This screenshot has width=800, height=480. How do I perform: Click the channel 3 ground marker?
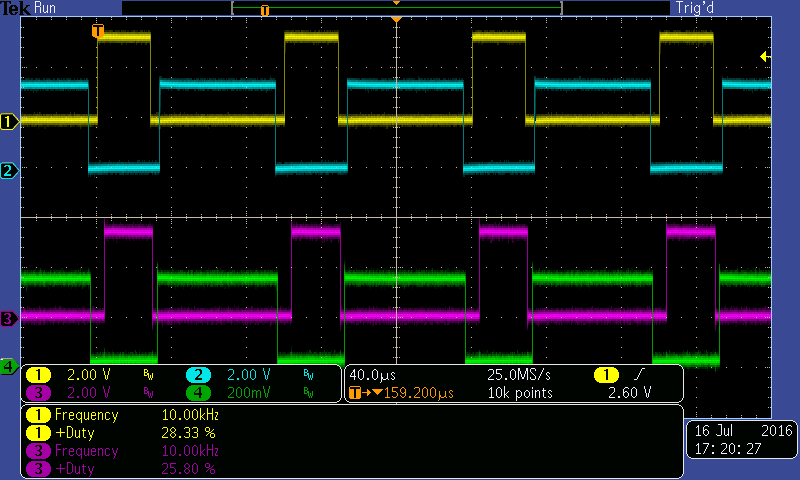point(9,319)
